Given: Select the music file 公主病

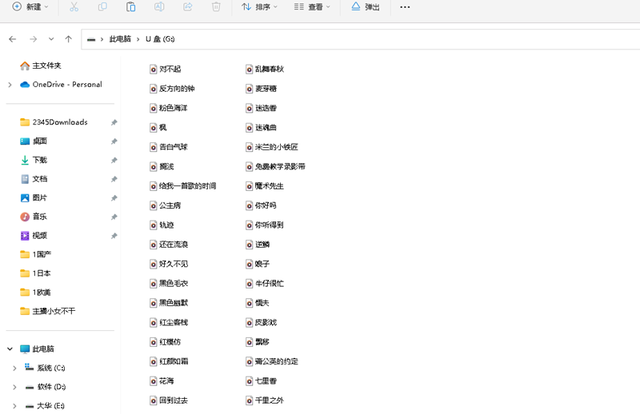Looking at the screenshot, I should [173, 205].
